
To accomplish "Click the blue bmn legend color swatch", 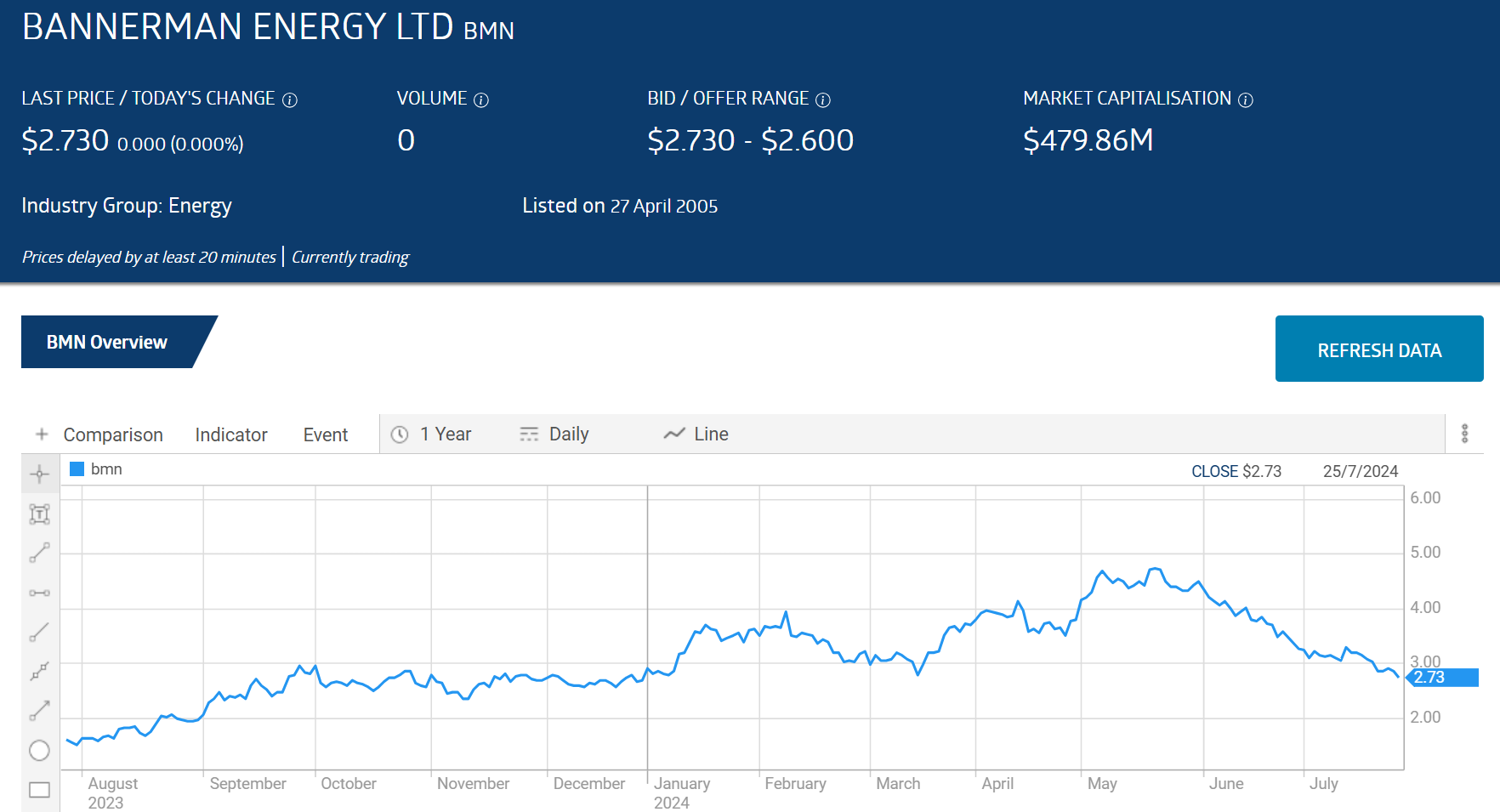I will tap(77, 468).
